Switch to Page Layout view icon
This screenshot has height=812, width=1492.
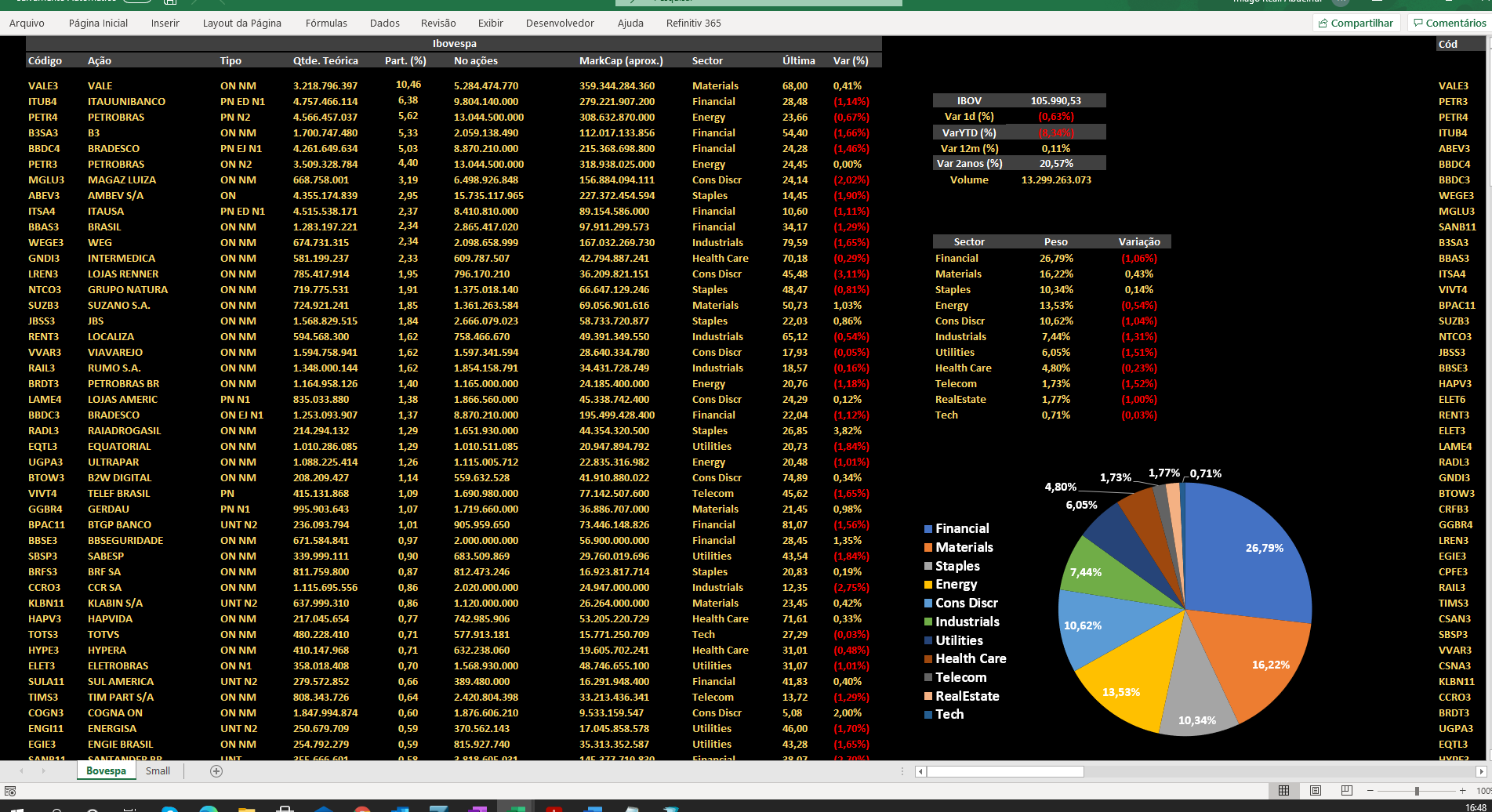pos(1316,790)
